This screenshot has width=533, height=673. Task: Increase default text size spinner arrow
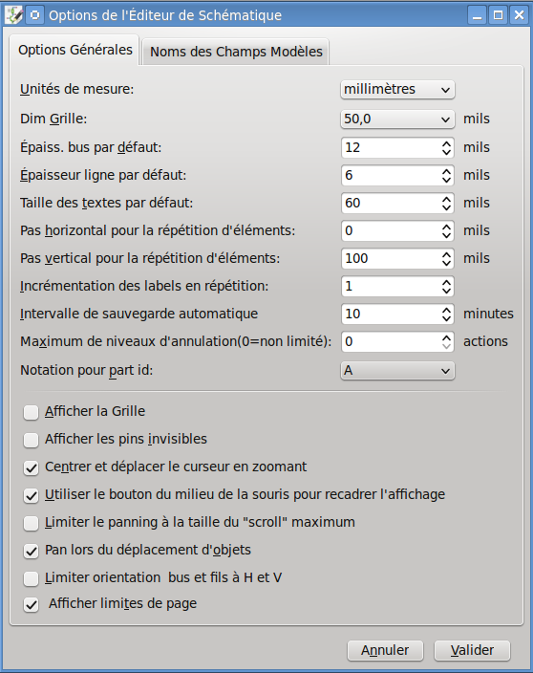click(x=446, y=199)
